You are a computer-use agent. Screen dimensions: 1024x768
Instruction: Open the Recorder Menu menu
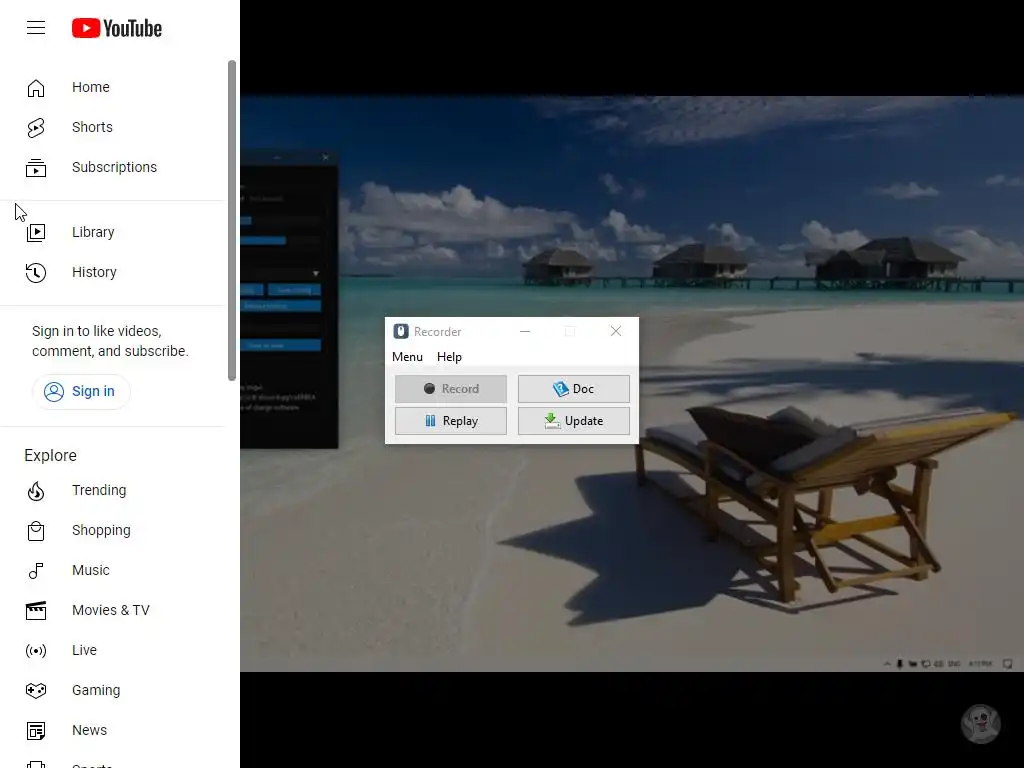(x=408, y=357)
